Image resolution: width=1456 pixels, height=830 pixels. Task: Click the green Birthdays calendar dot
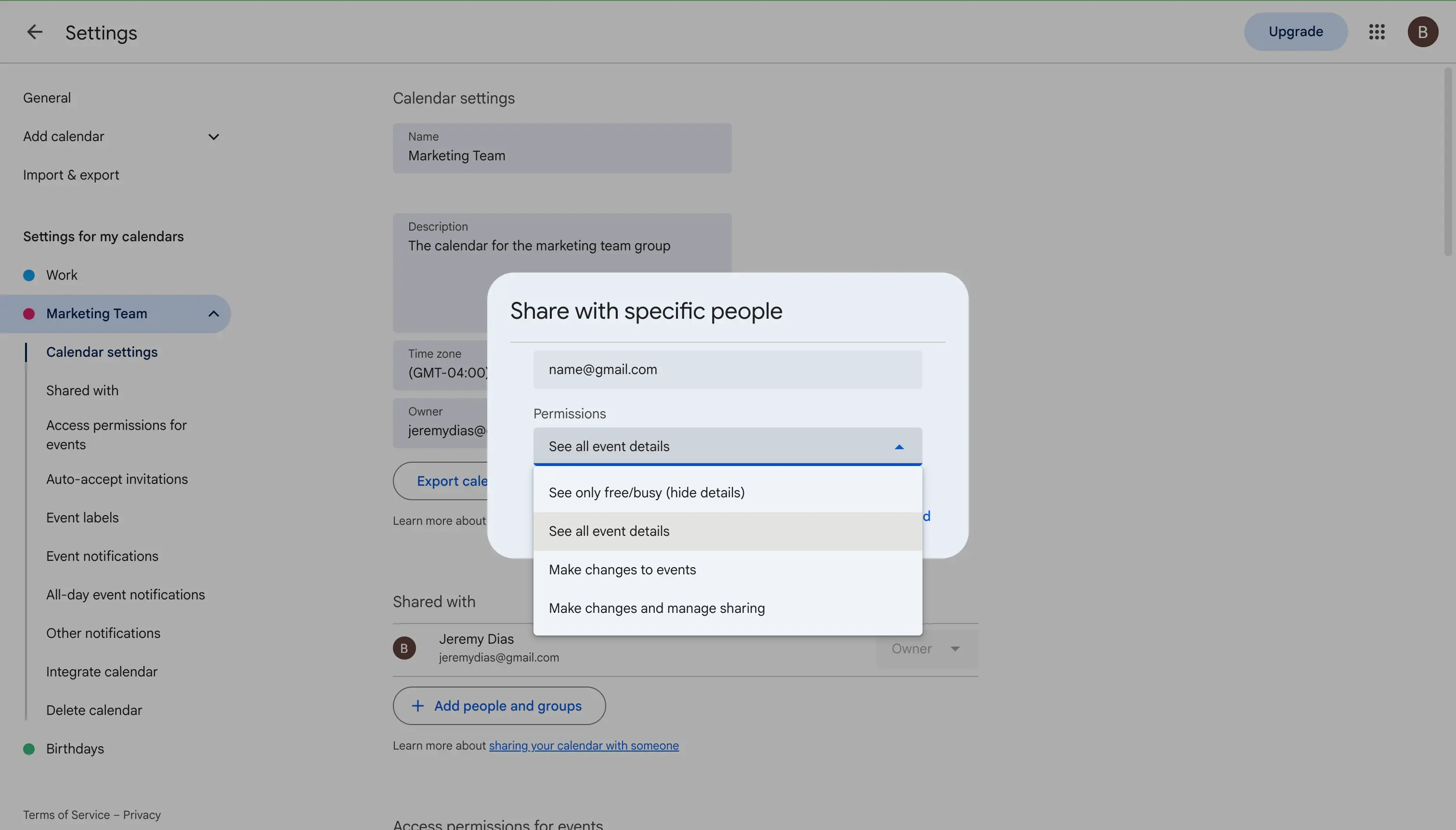click(x=29, y=749)
